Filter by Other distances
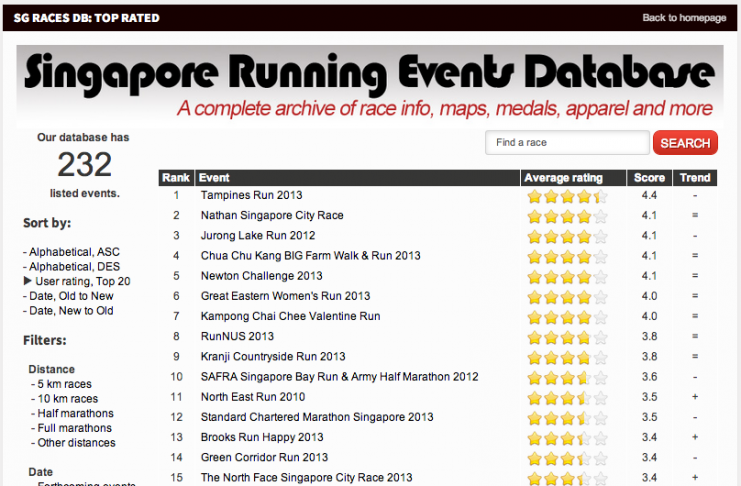The height and width of the screenshot is (486, 741). (77, 443)
